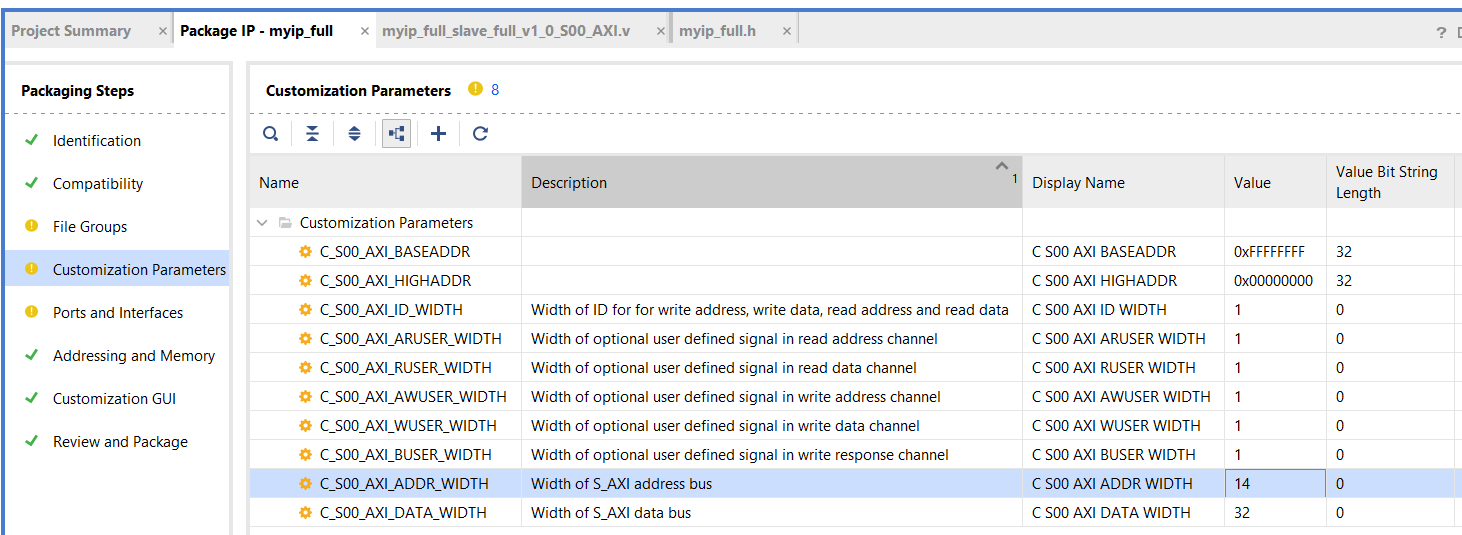The image size is (1462, 535).
Task: Open the myip_full.h tab
Action: click(717, 31)
